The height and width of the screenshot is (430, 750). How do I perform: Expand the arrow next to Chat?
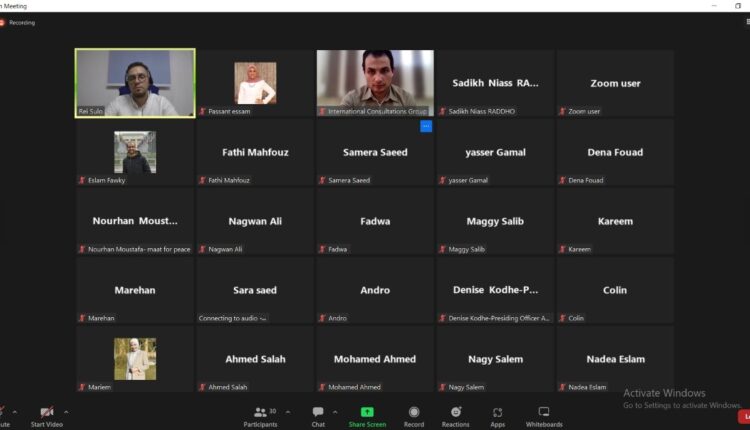pos(336,411)
